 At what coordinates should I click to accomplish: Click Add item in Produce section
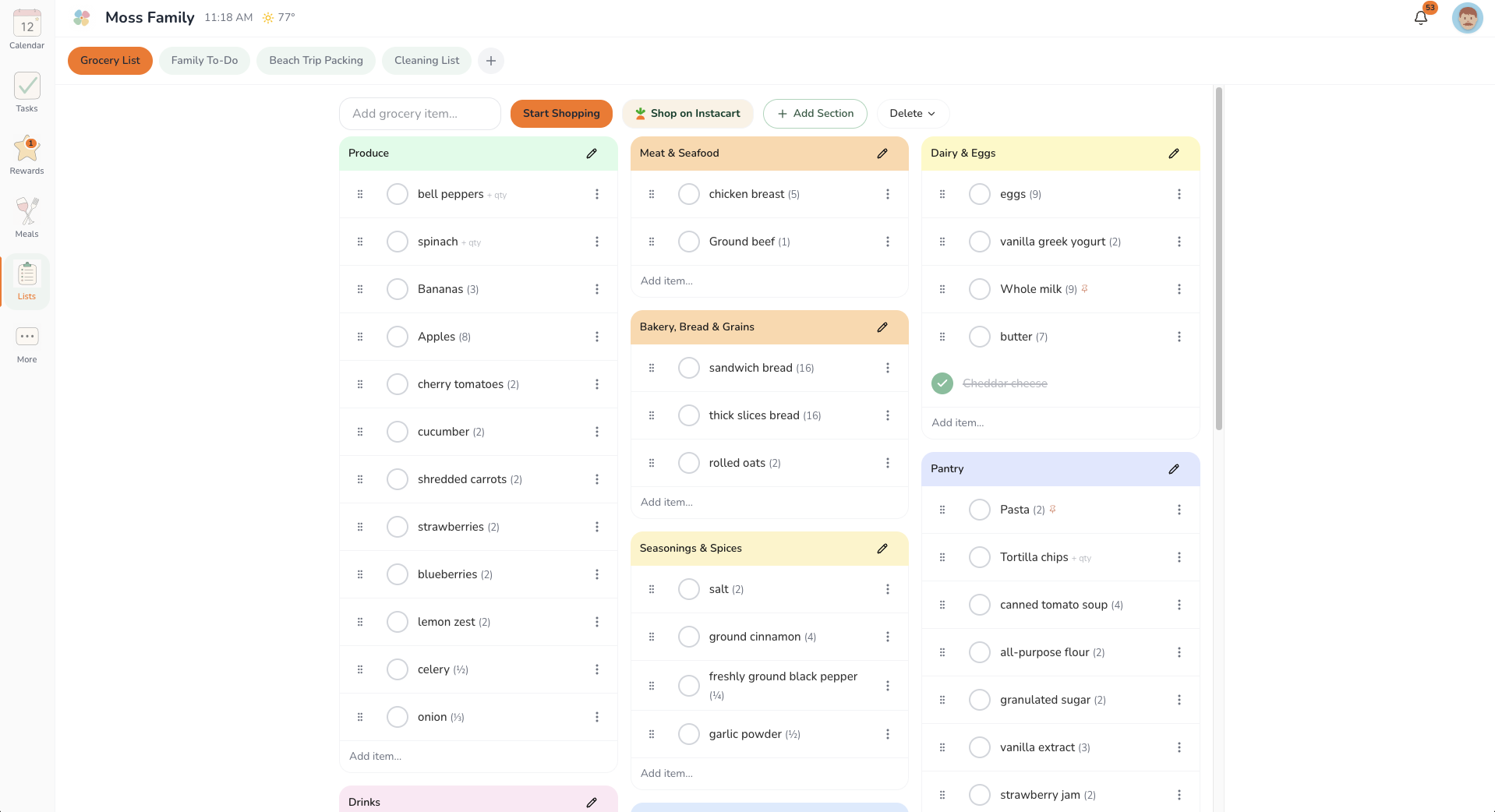pos(479,757)
